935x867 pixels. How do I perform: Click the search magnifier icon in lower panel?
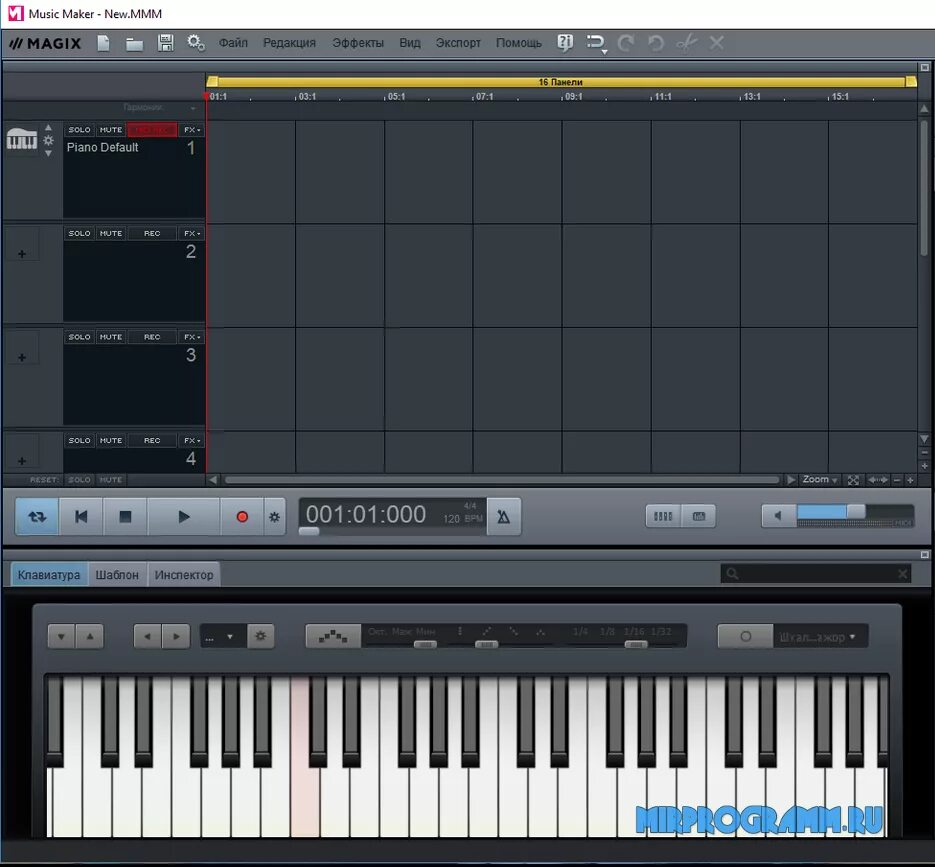(x=733, y=574)
